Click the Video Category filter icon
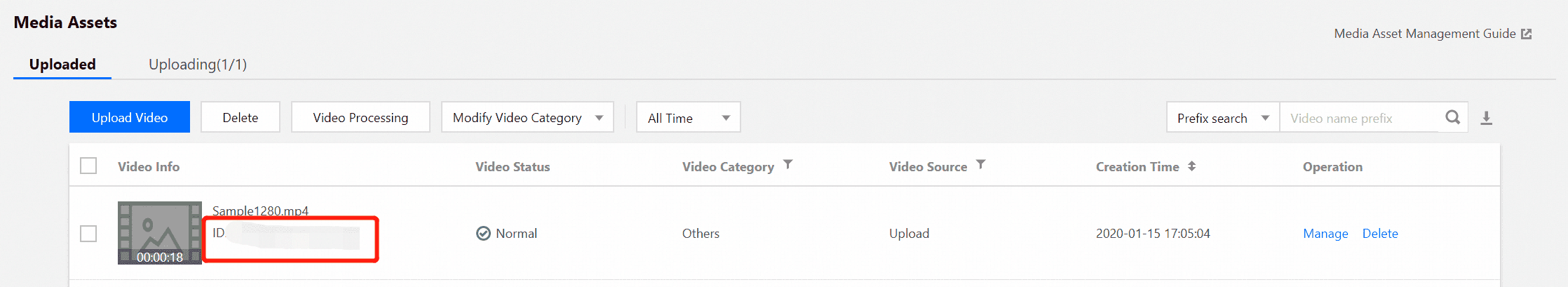This screenshot has height=287, width=1568. 788,164
